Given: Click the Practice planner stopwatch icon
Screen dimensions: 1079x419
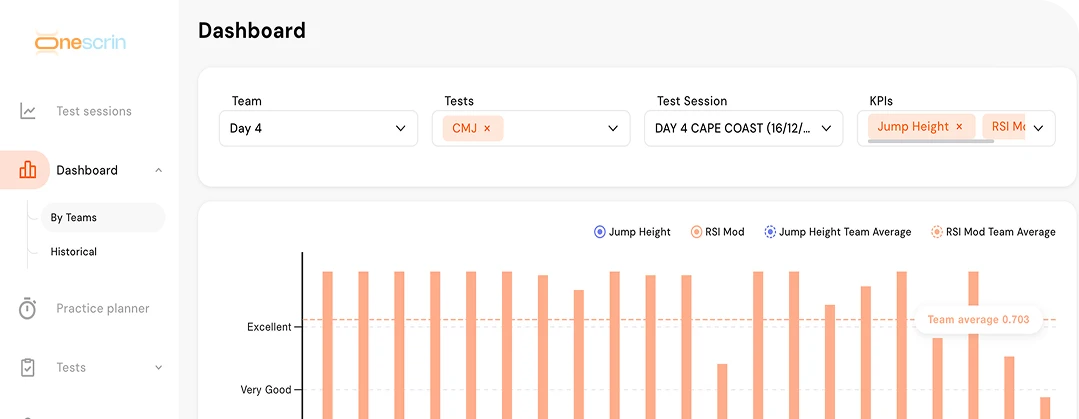Looking at the screenshot, I should point(28,309).
